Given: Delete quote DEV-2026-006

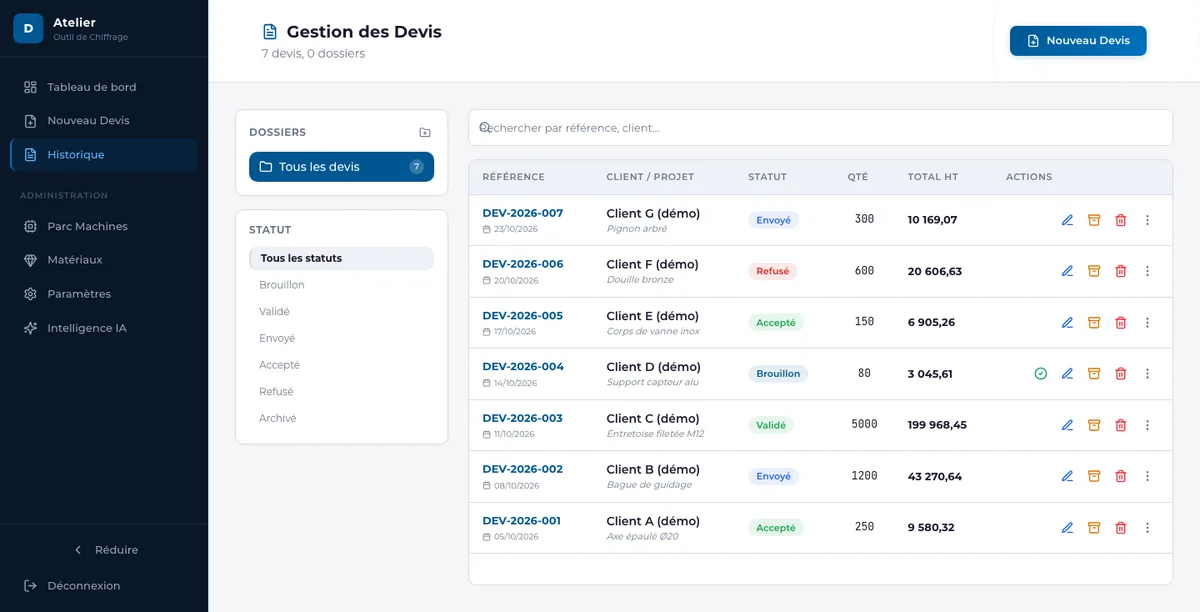Looking at the screenshot, I should pos(1120,271).
